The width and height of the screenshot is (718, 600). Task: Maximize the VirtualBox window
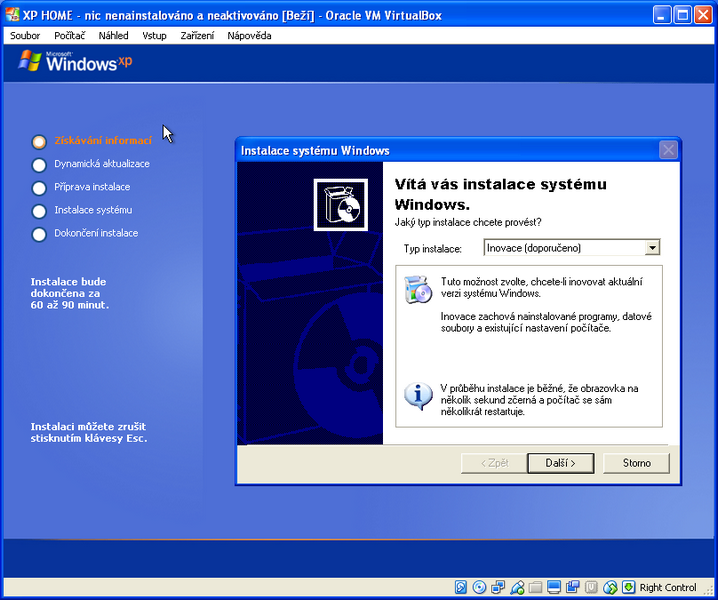tap(682, 15)
